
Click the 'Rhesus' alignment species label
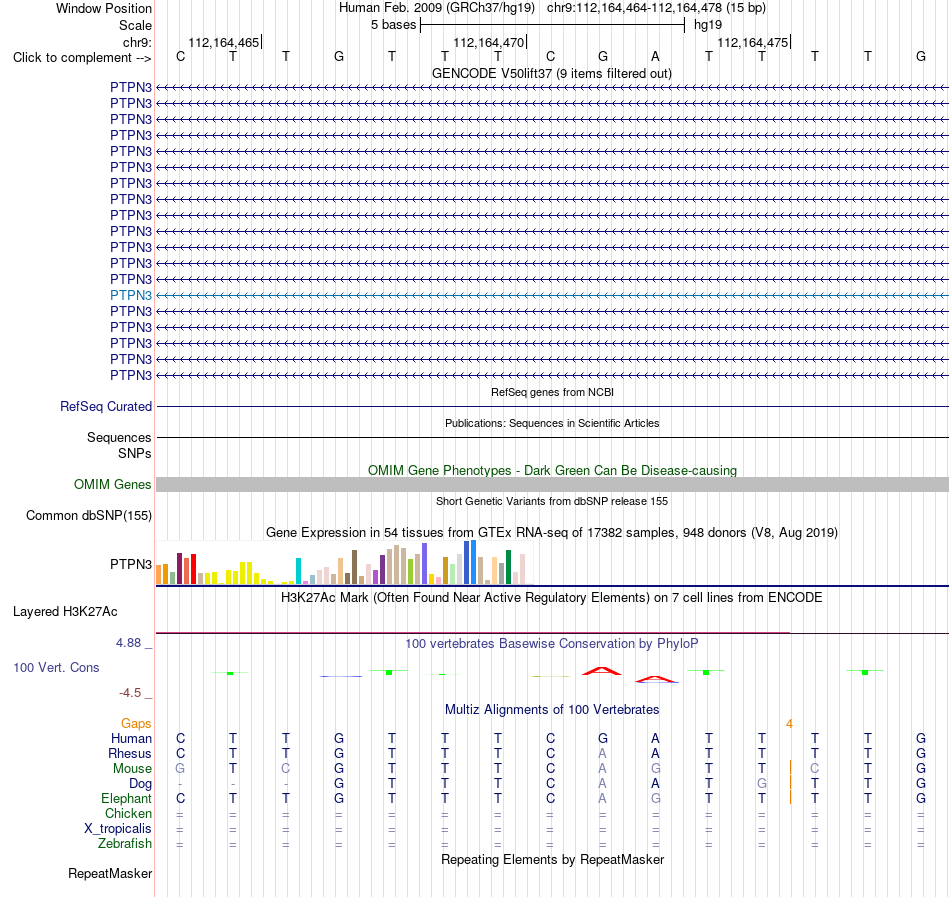(x=130, y=753)
